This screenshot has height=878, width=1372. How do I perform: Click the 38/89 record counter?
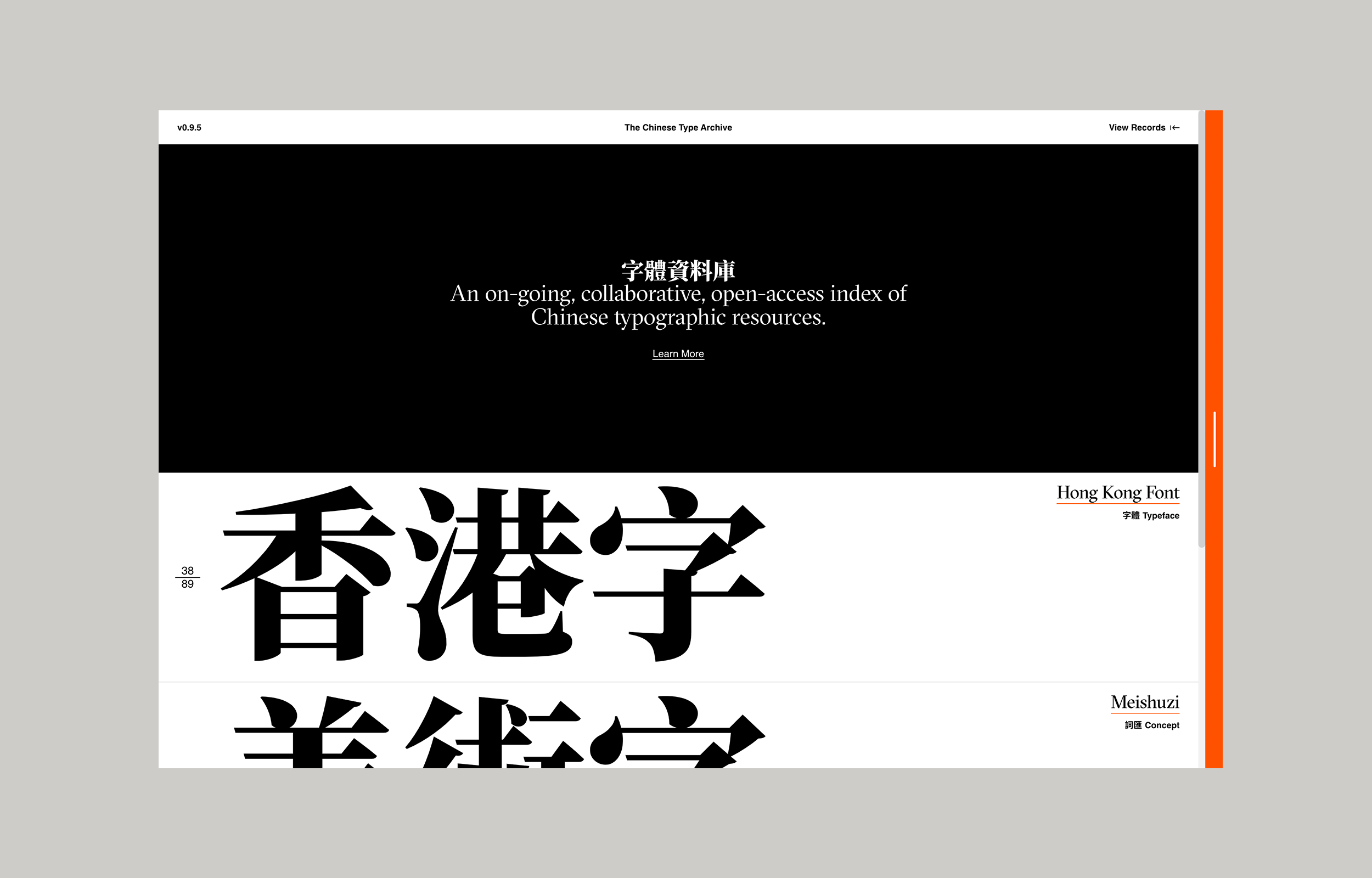188,577
